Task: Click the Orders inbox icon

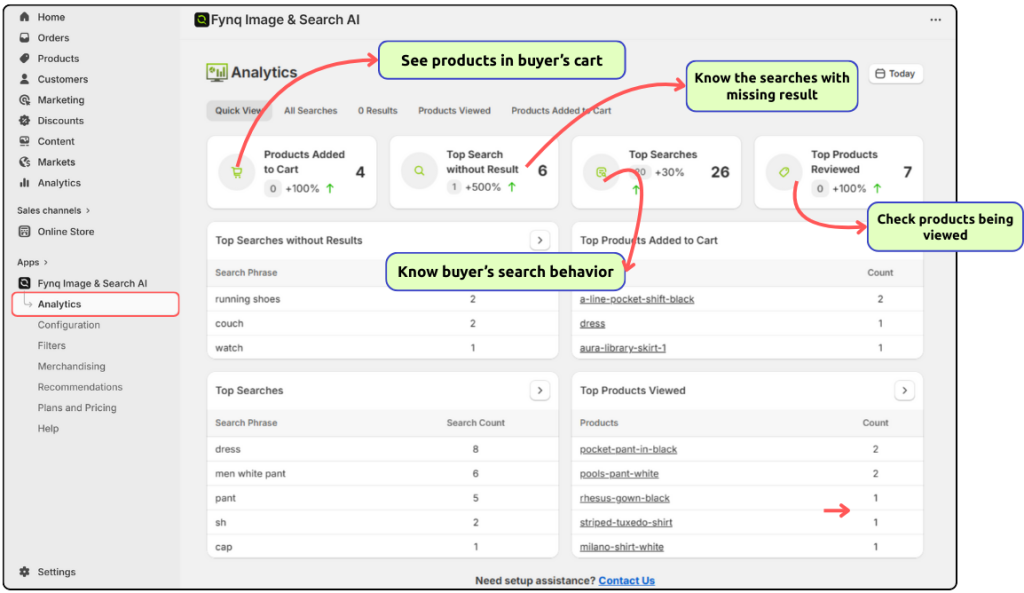Action: coord(24,38)
